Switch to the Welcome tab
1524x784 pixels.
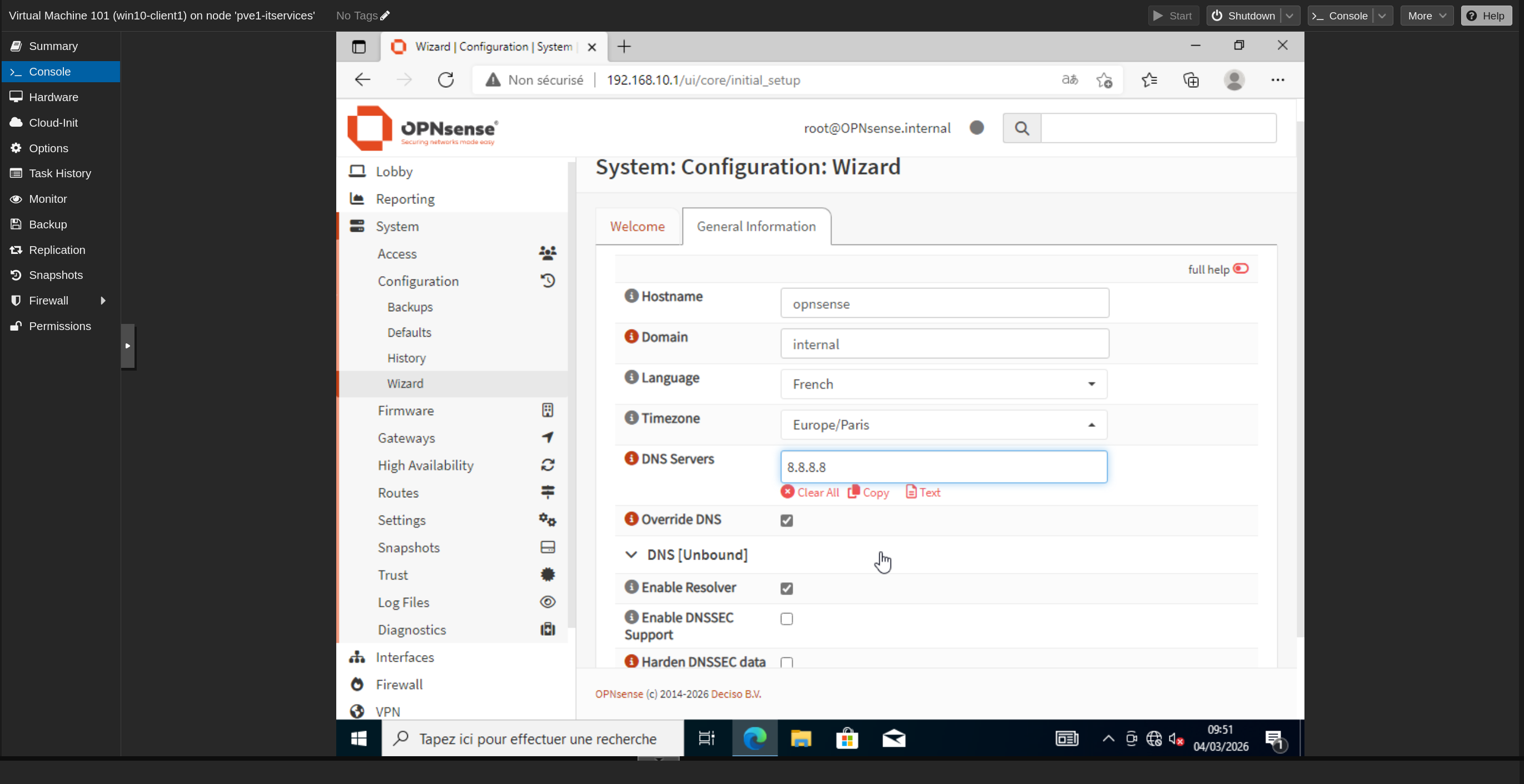(637, 227)
